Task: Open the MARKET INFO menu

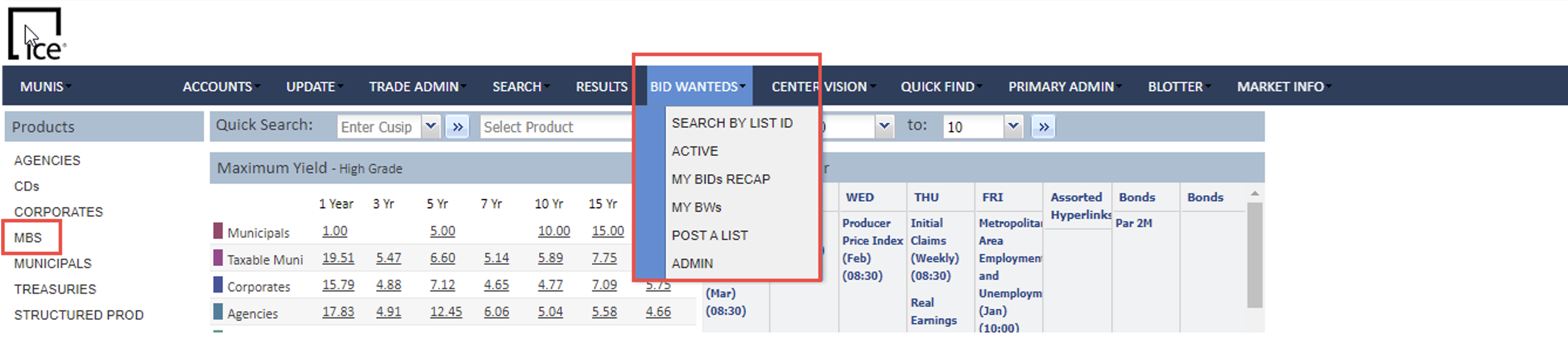Action: pos(1284,87)
